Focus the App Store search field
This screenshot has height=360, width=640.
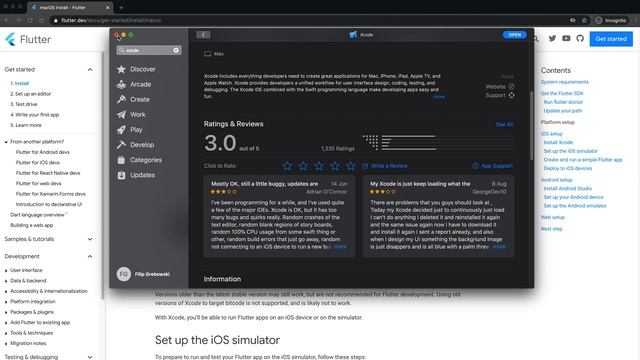(149, 50)
